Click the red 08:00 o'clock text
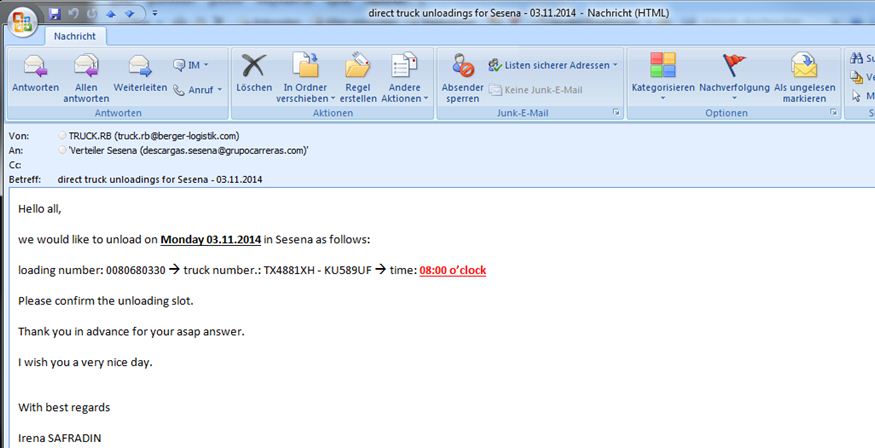The image size is (875, 448). tap(453, 271)
